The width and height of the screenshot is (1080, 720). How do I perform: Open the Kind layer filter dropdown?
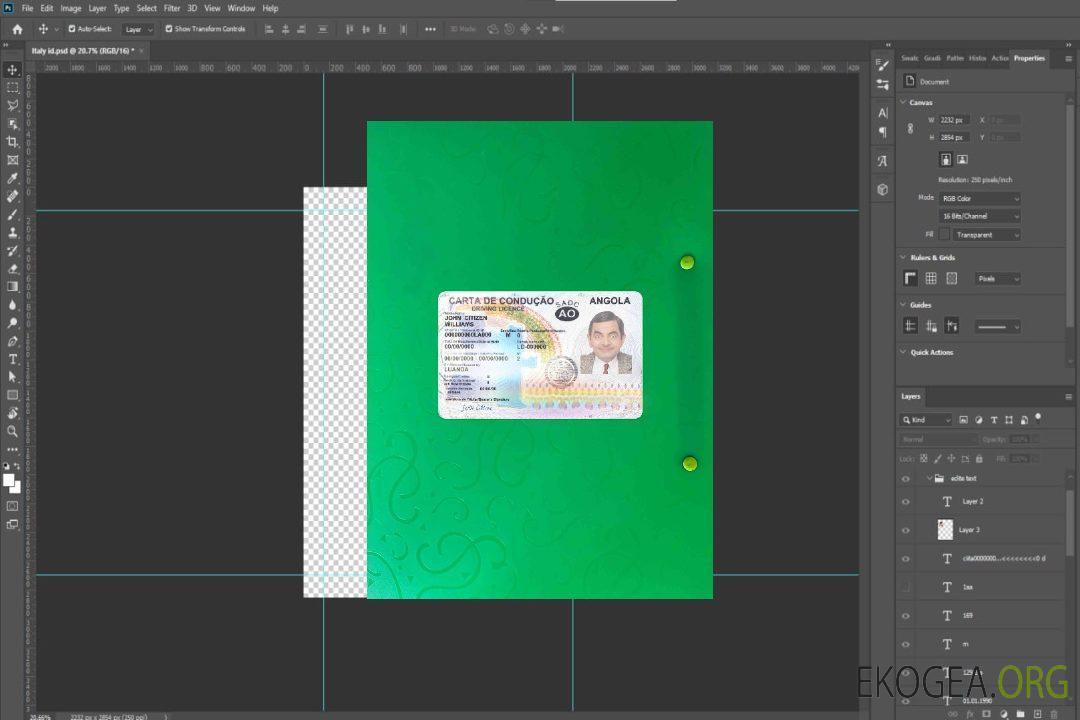(926, 420)
